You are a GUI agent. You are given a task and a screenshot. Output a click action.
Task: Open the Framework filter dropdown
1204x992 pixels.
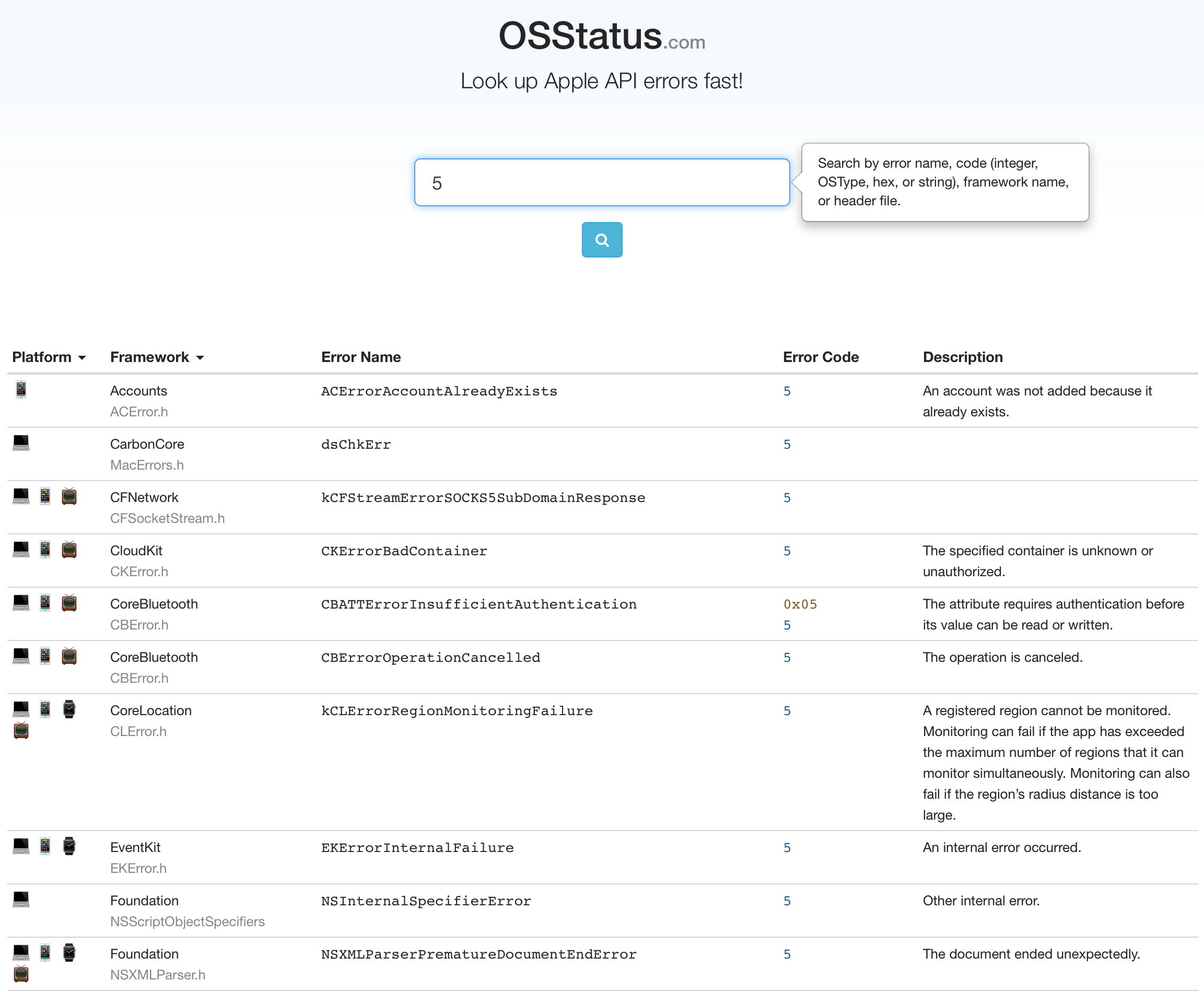(157, 357)
